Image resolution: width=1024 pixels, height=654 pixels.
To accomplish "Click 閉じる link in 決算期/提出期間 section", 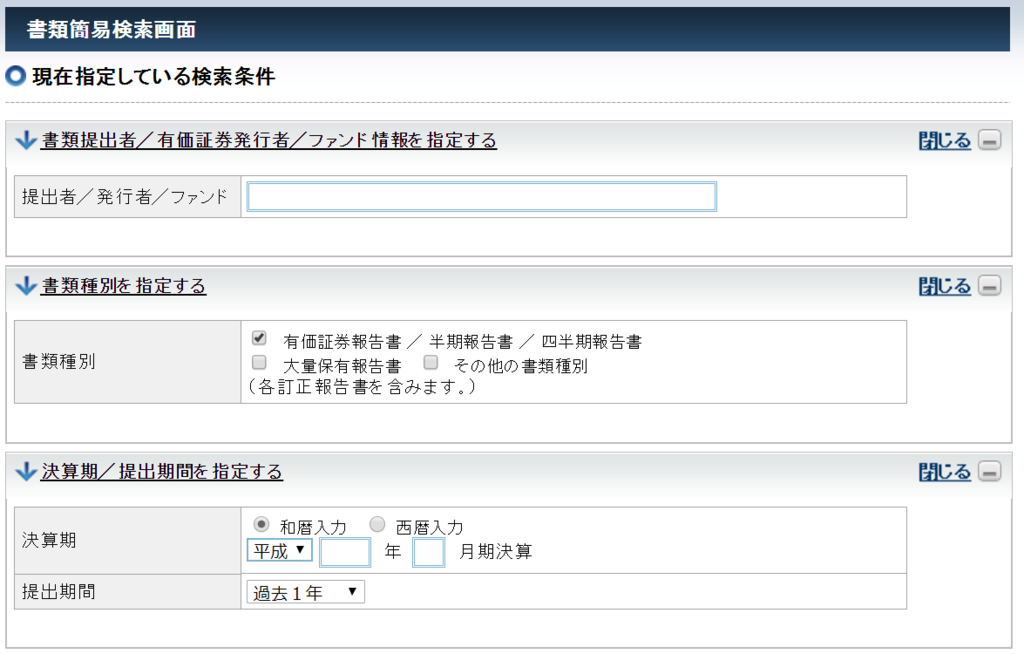I will pos(944,472).
